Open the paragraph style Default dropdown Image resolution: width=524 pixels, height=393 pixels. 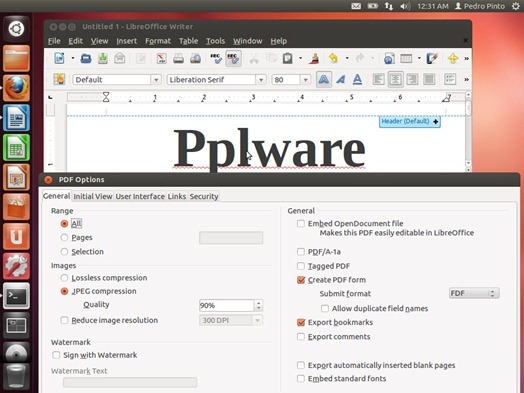tap(156, 80)
